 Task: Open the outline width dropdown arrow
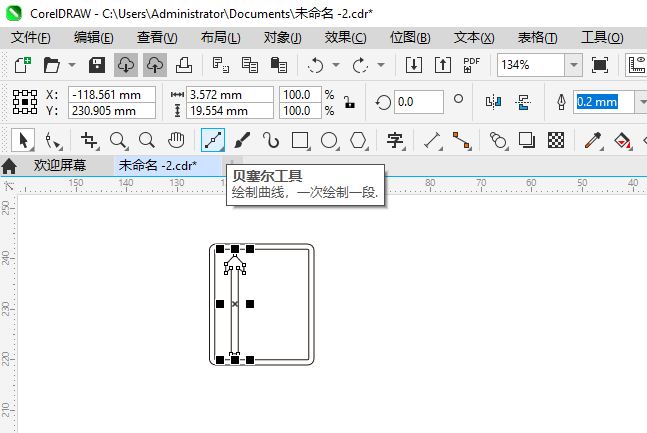tap(642, 102)
